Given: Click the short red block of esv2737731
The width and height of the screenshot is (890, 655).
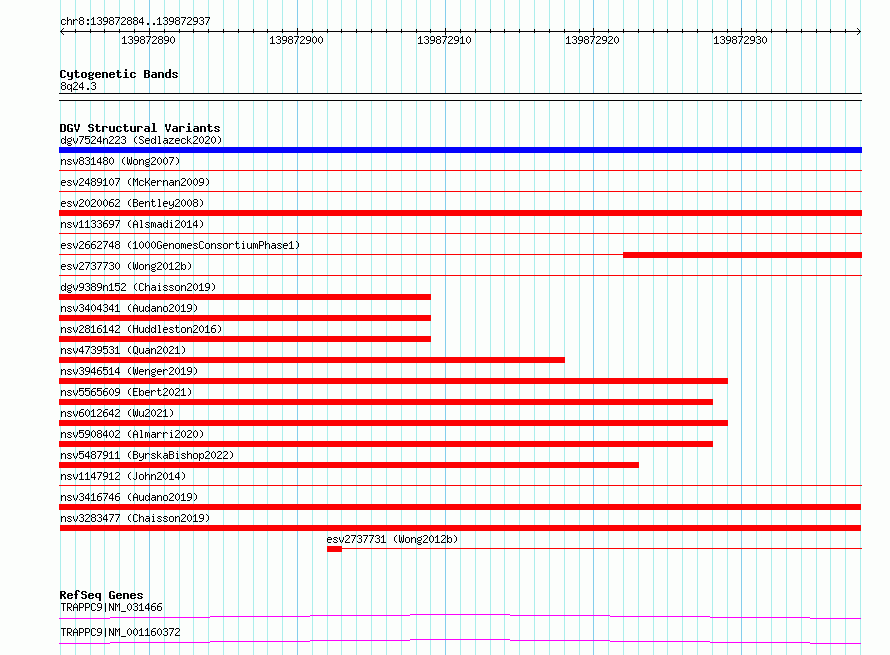Looking at the screenshot, I should click(x=334, y=549).
